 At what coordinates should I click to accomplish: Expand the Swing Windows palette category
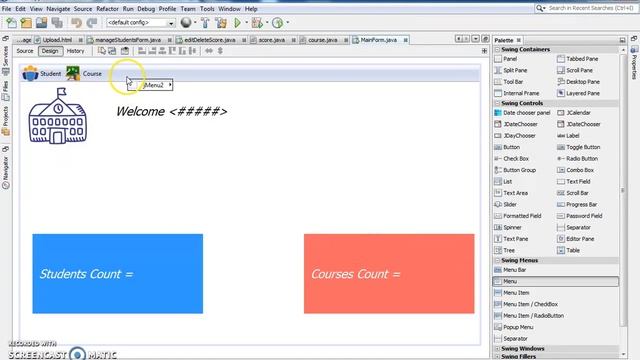pos(498,349)
